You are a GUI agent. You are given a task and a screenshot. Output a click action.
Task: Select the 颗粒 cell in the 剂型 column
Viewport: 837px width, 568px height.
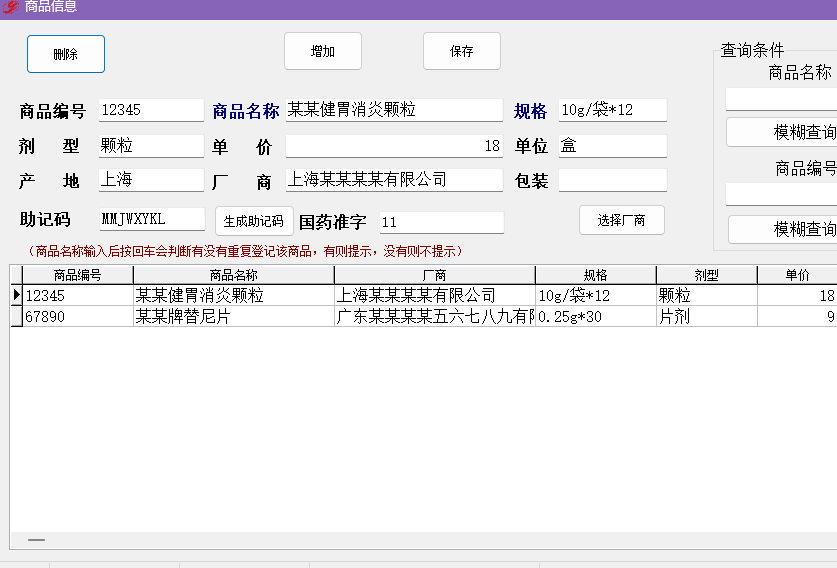click(707, 295)
